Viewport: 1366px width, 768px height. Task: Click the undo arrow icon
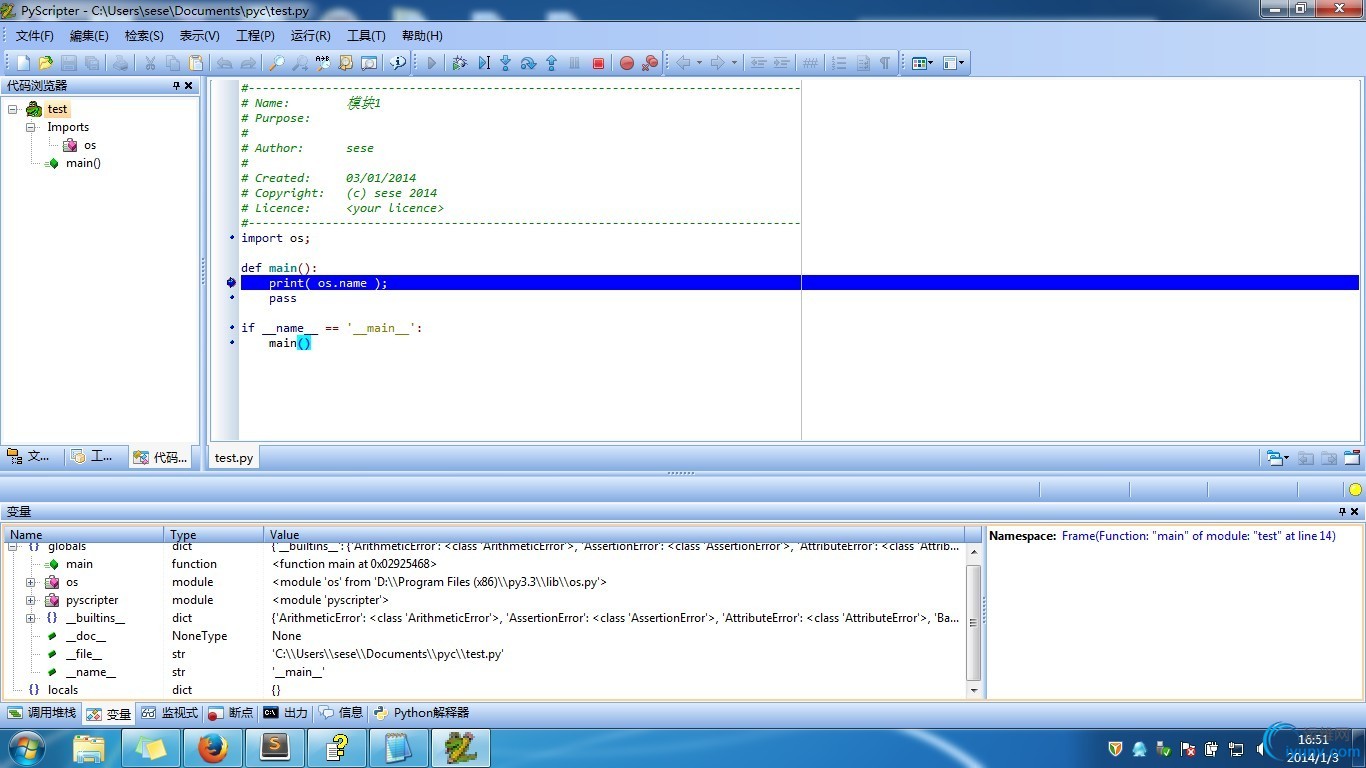(x=225, y=63)
